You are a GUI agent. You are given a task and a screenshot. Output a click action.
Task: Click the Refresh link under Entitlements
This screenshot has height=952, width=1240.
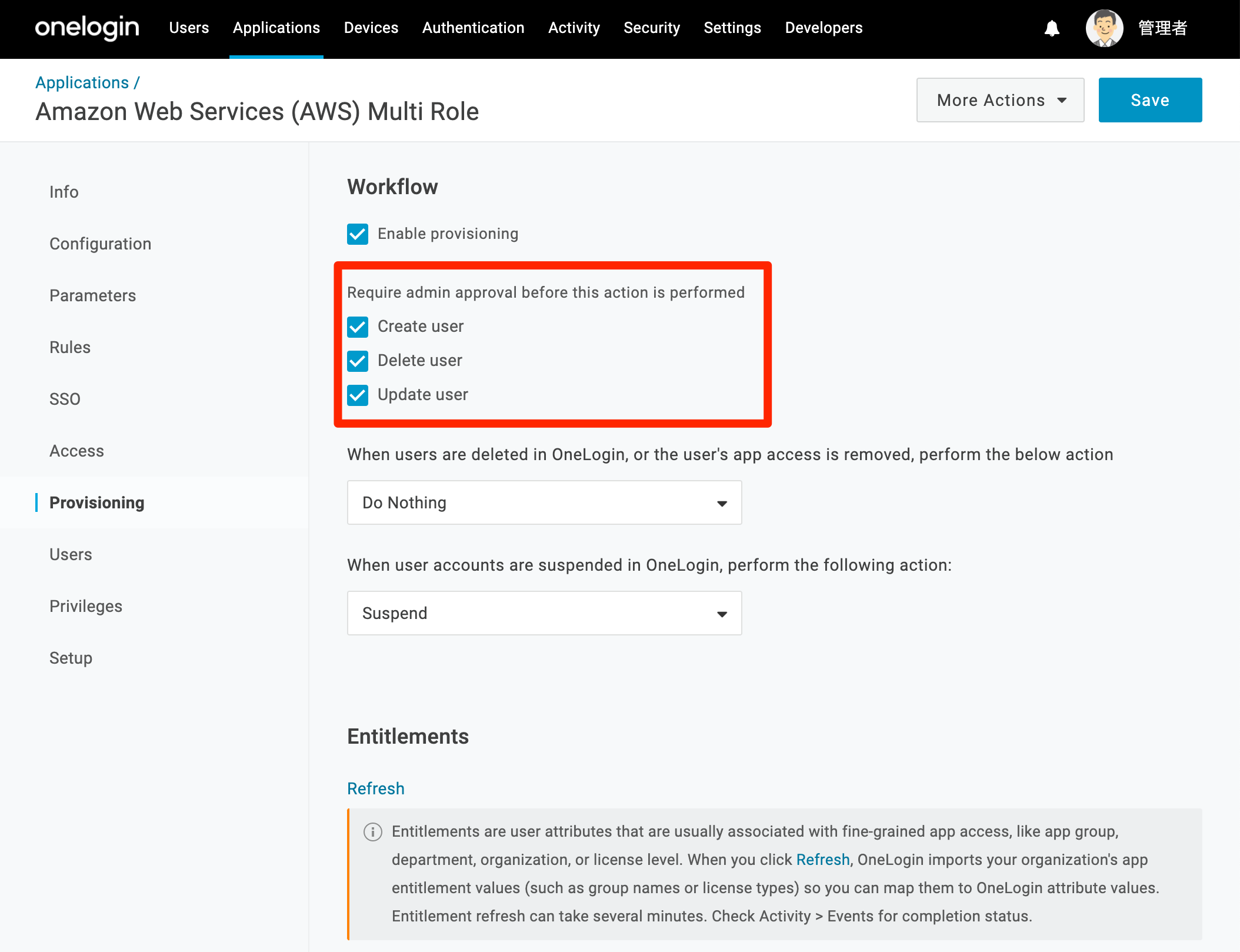point(376,788)
